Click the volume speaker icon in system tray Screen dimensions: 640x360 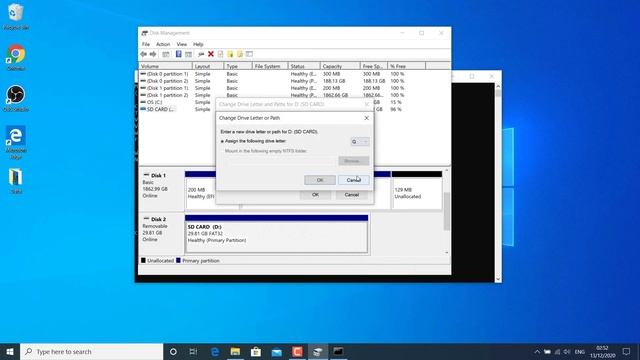click(x=567, y=351)
